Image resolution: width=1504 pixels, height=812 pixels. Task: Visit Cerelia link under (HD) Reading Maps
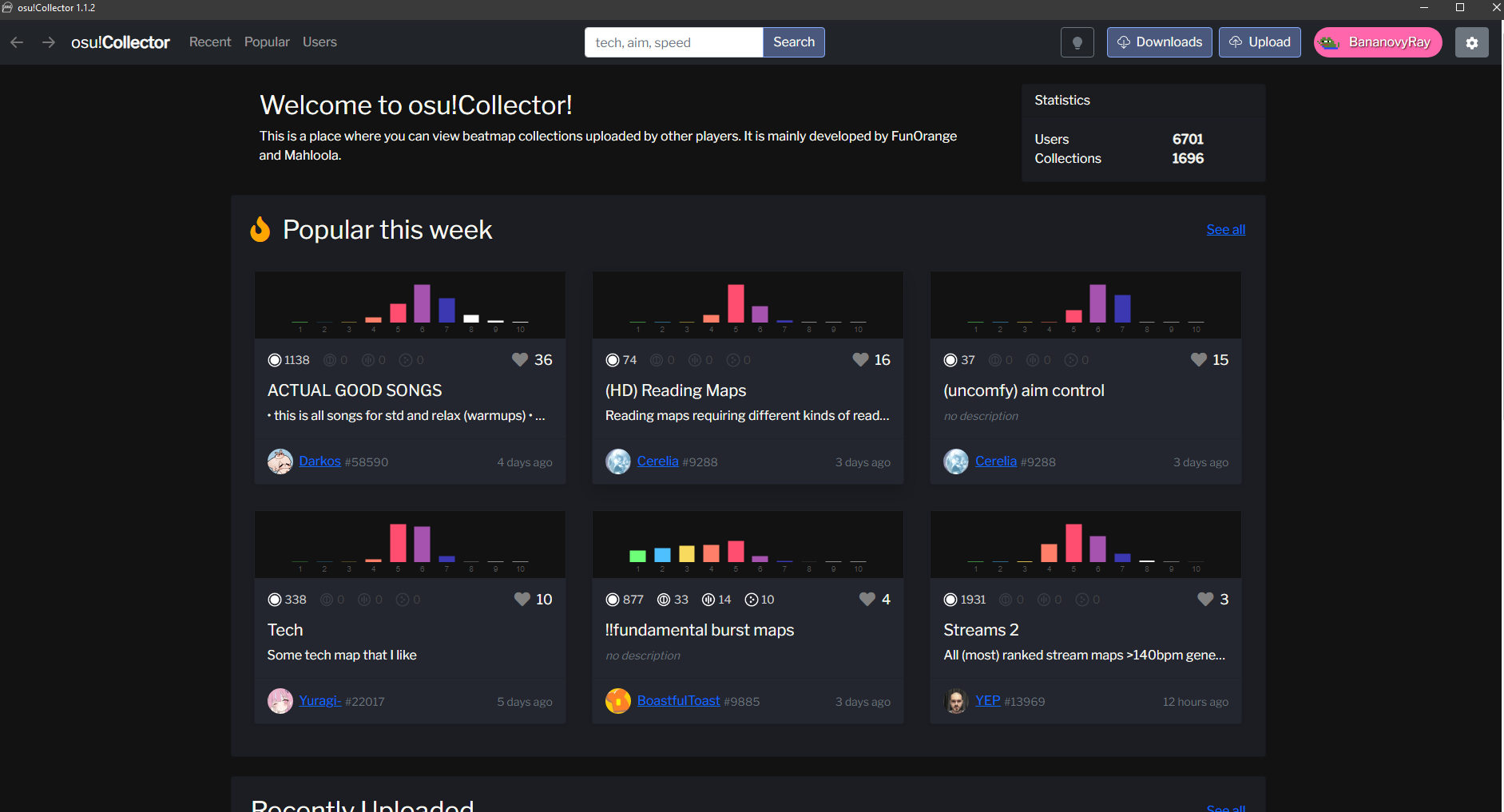(x=657, y=461)
